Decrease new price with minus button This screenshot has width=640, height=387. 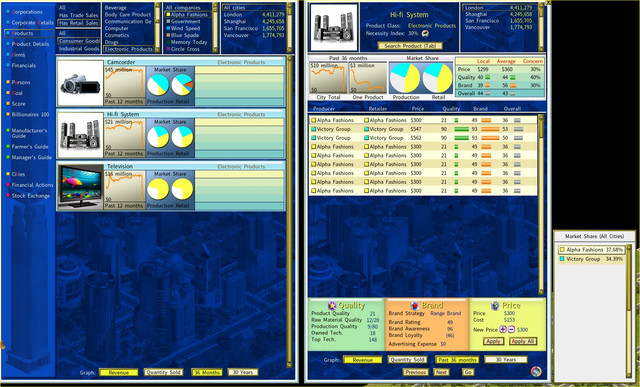pos(511,329)
